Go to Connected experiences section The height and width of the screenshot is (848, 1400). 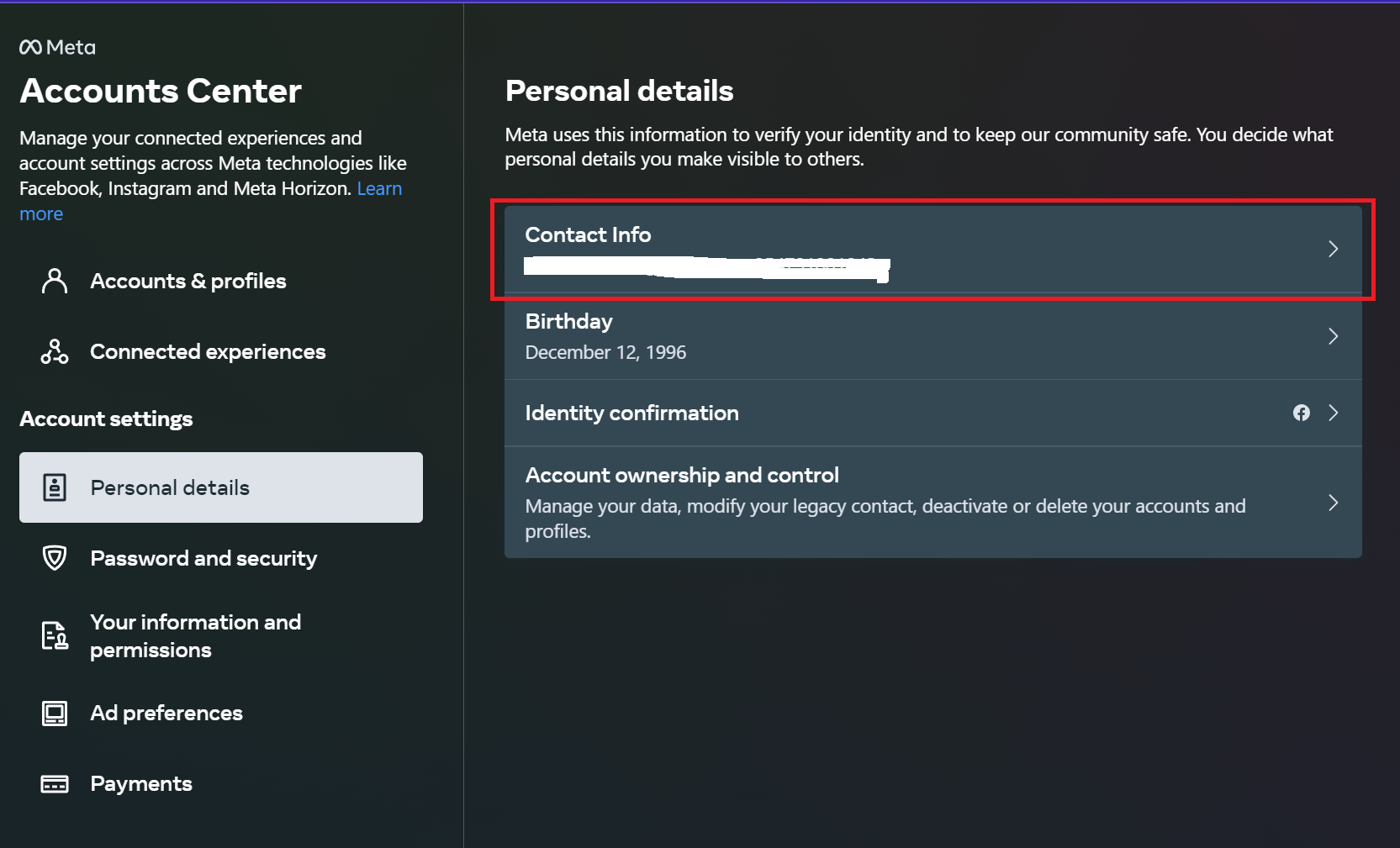tap(221, 351)
